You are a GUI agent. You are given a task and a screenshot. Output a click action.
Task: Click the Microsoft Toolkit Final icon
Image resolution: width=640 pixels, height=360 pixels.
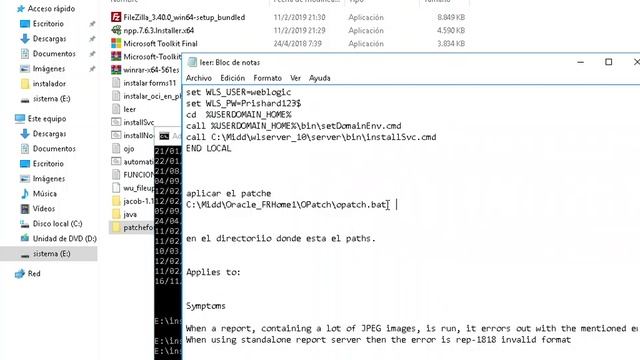pos(116,43)
